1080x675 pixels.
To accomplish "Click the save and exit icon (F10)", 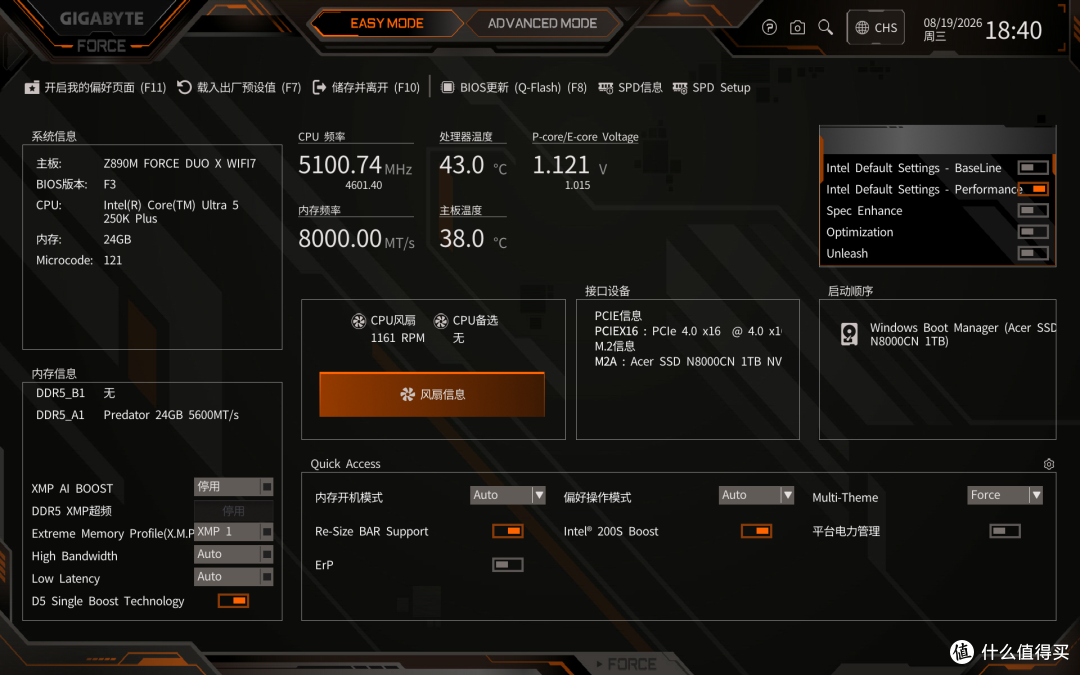I will click(x=319, y=87).
